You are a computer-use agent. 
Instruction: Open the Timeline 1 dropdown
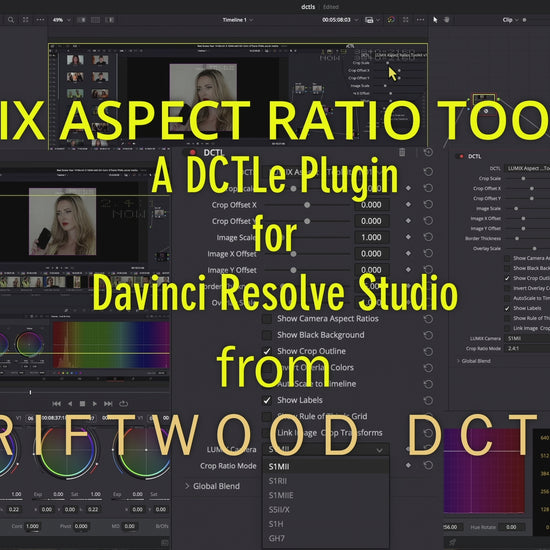[237, 20]
